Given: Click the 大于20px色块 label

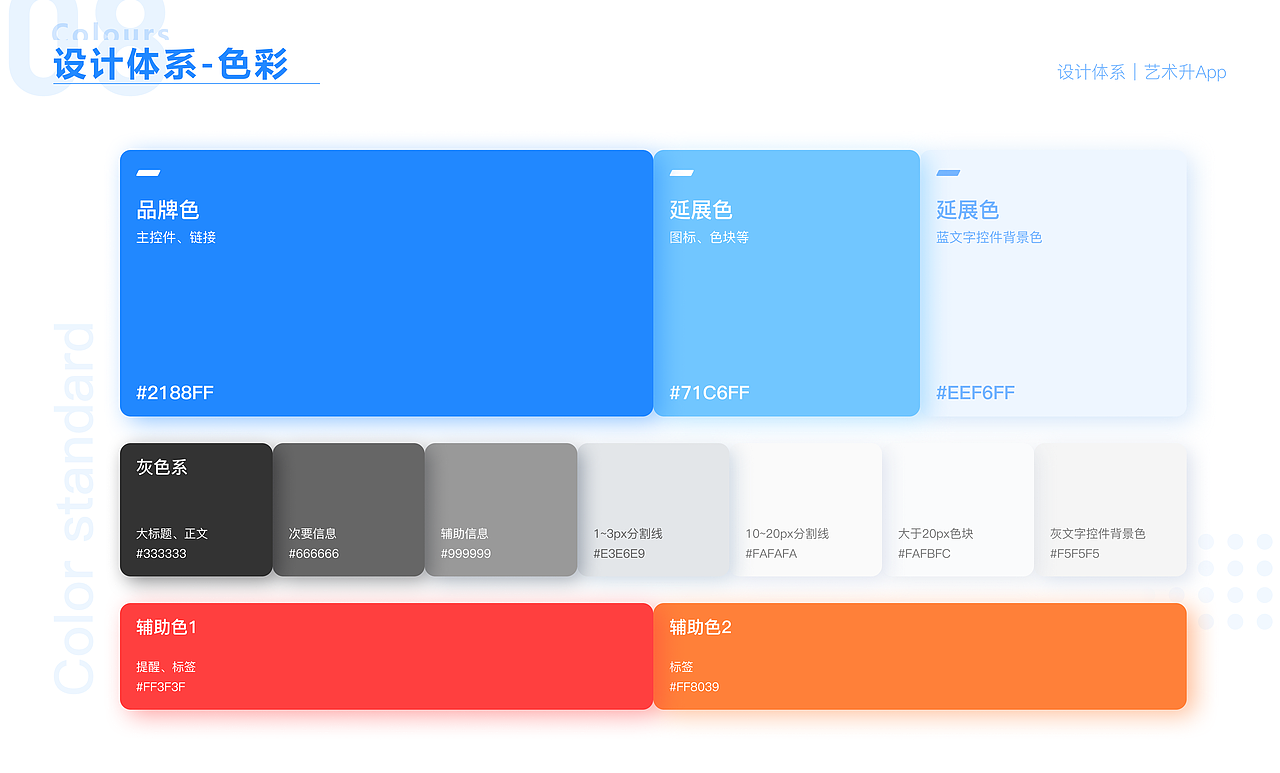Looking at the screenshot, I should click(x=936, y=534).
